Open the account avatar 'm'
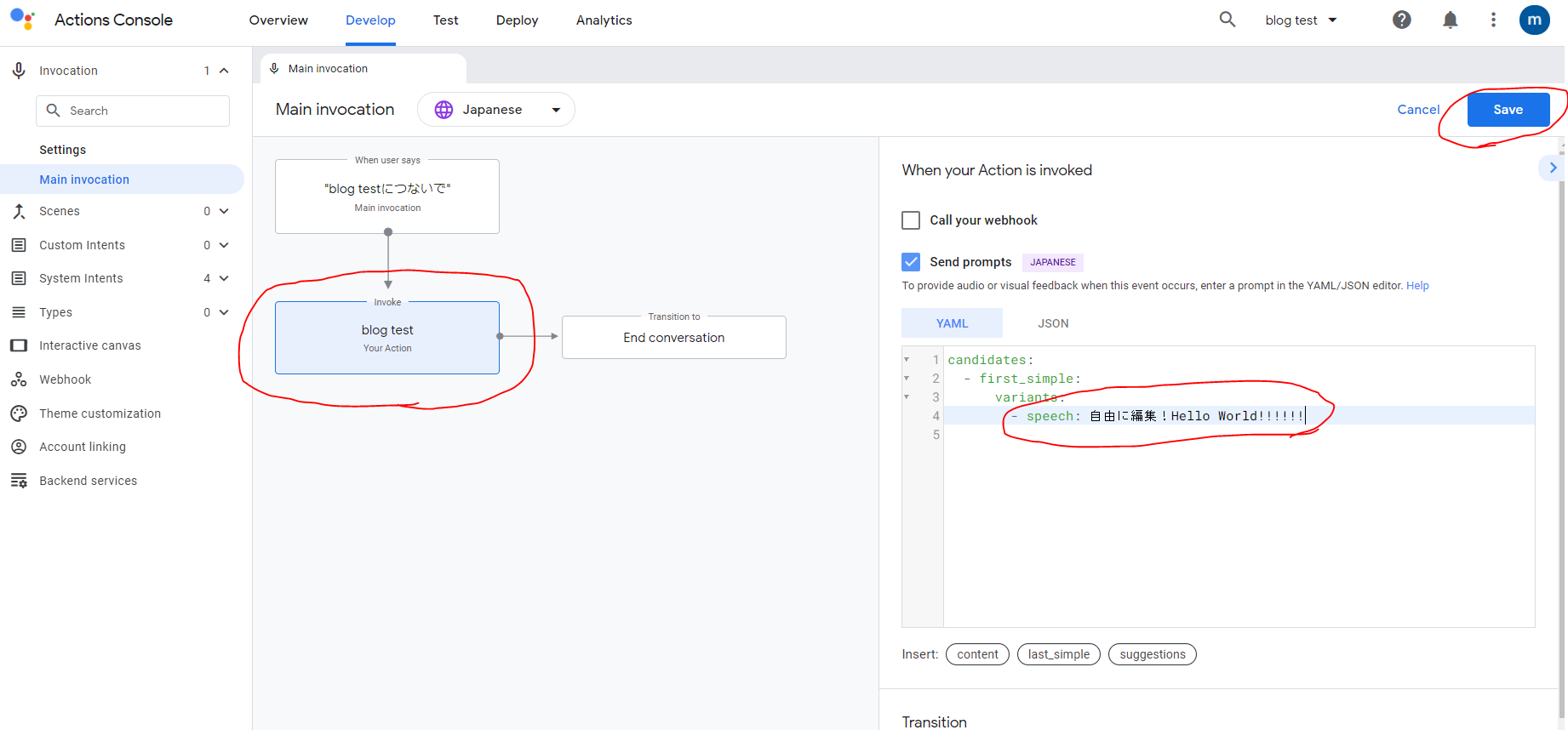This screenshot has width=1568, height=730. pyautogui.click(x=1534, y=20)
